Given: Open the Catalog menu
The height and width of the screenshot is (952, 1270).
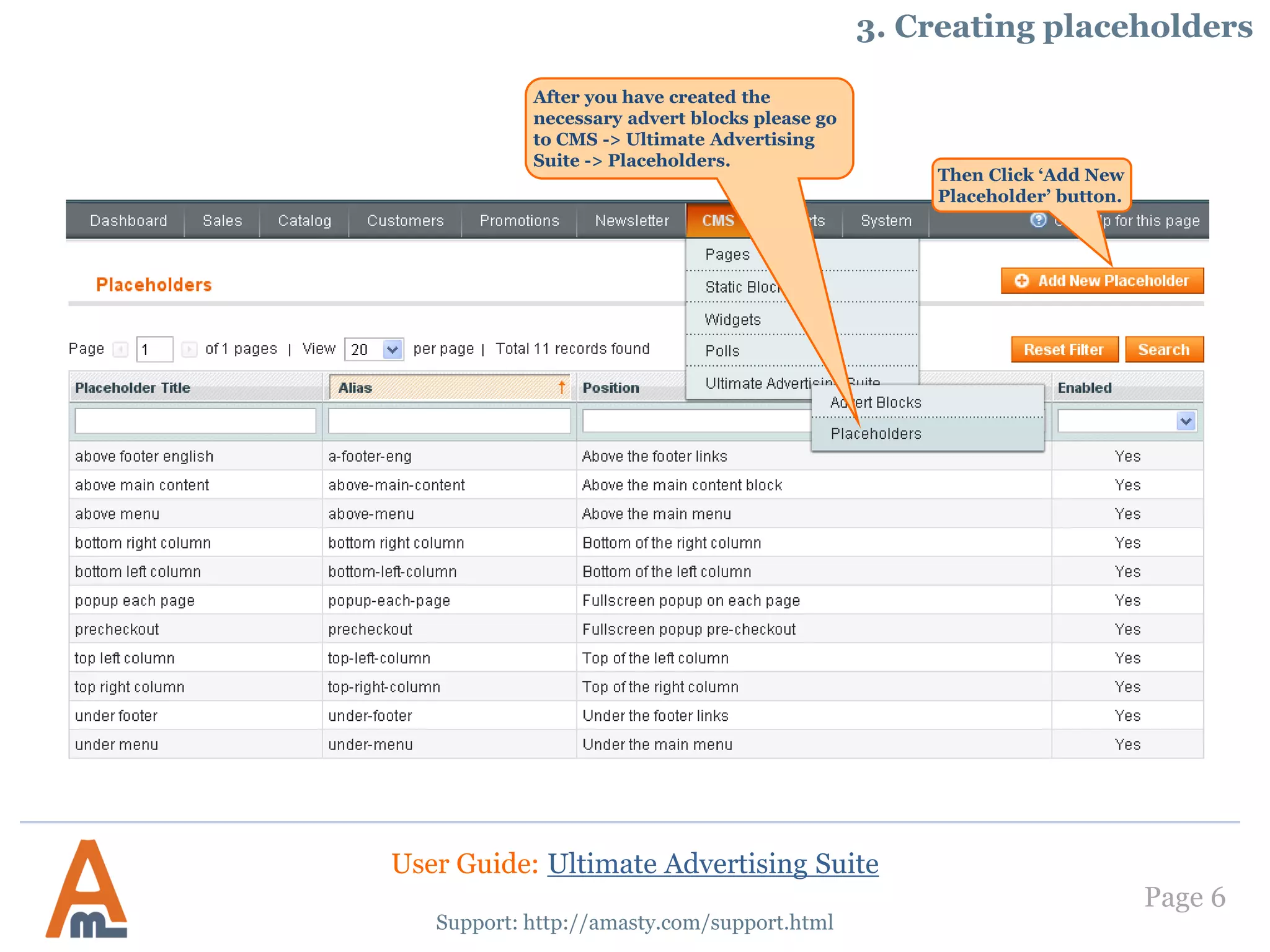Looking at the screenshot, I should pos(304,221).
